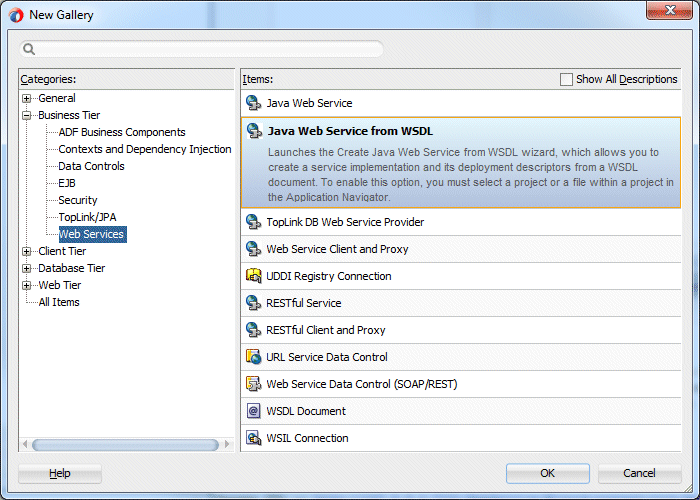Click the Categories scrollbar right arrow
700x500 pixels.
point(227,444)
